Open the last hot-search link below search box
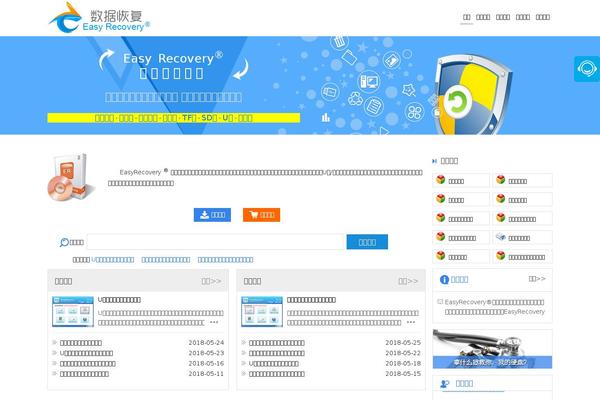Screen dimensions: 600x400 click(x=225, y=260)
